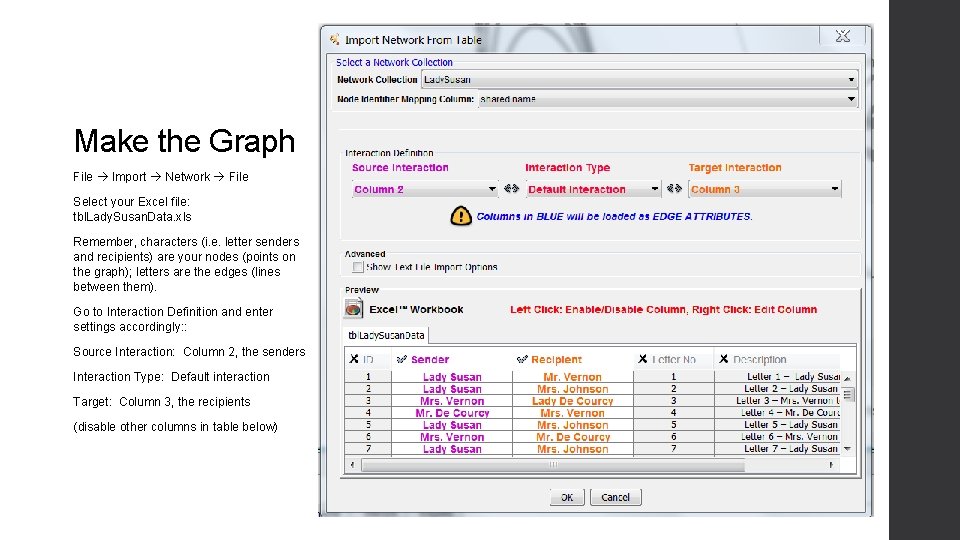Toggle the Recipient column header
960x540 pixels.
point(572,359)
